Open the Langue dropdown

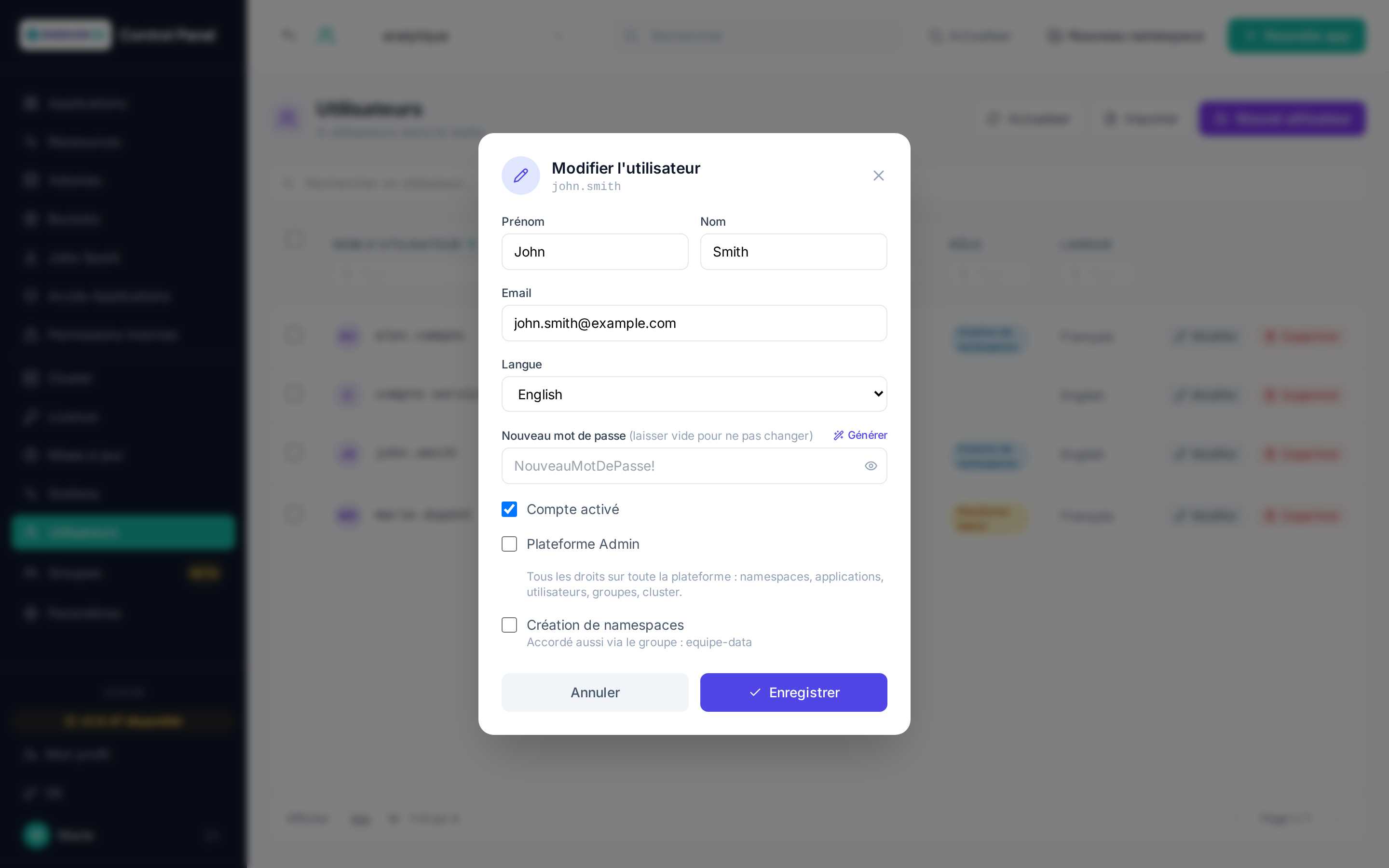[694, 394]
